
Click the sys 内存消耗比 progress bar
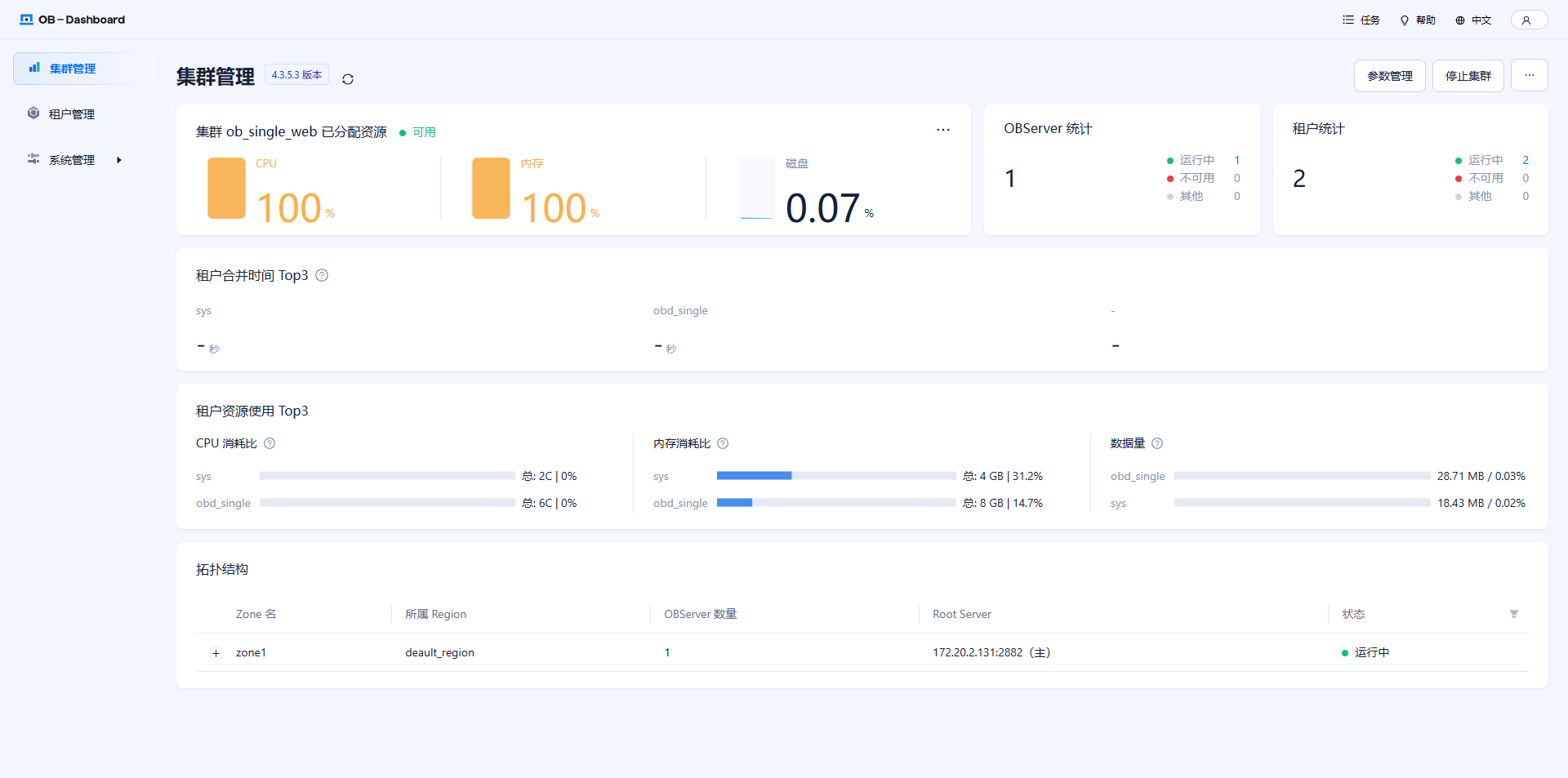pos(836,476)
